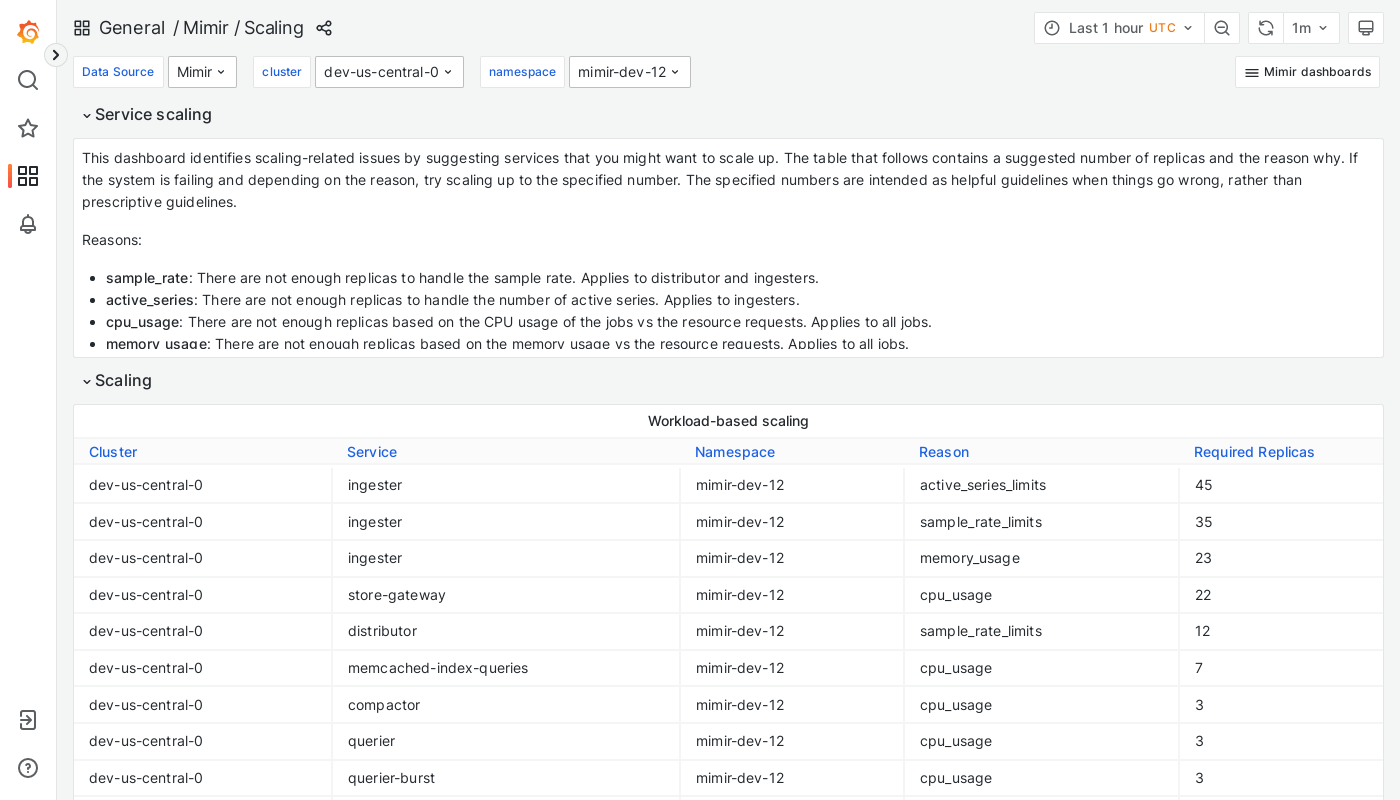
Task: Refresh the dashboard with refresh icon
Action: tap(1266, 28)
